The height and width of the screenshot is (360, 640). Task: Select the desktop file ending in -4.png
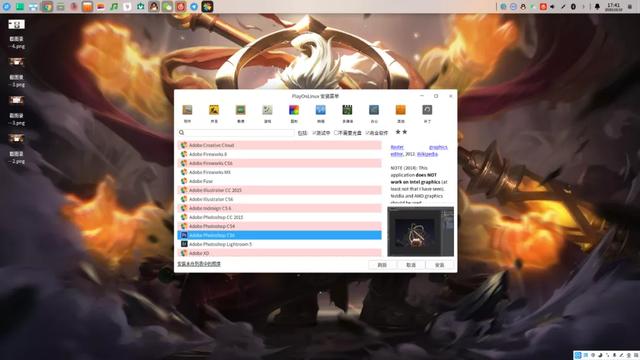[x=17, y=34]
